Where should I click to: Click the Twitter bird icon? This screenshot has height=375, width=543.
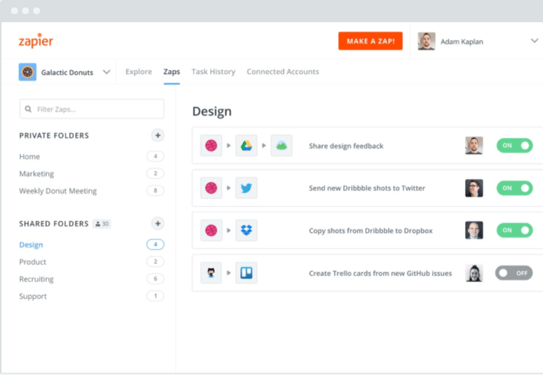246,188
